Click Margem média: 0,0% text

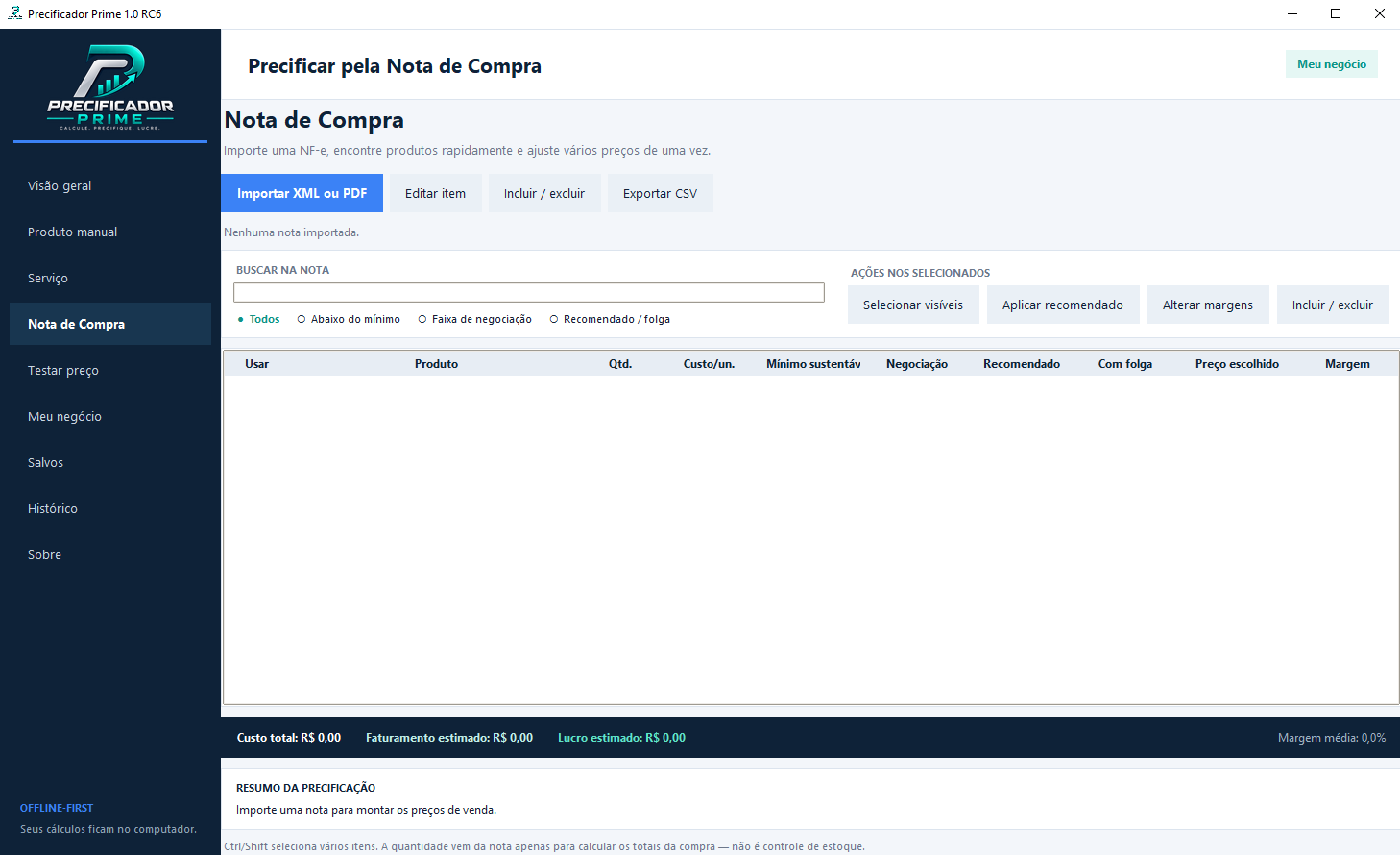1332,738
